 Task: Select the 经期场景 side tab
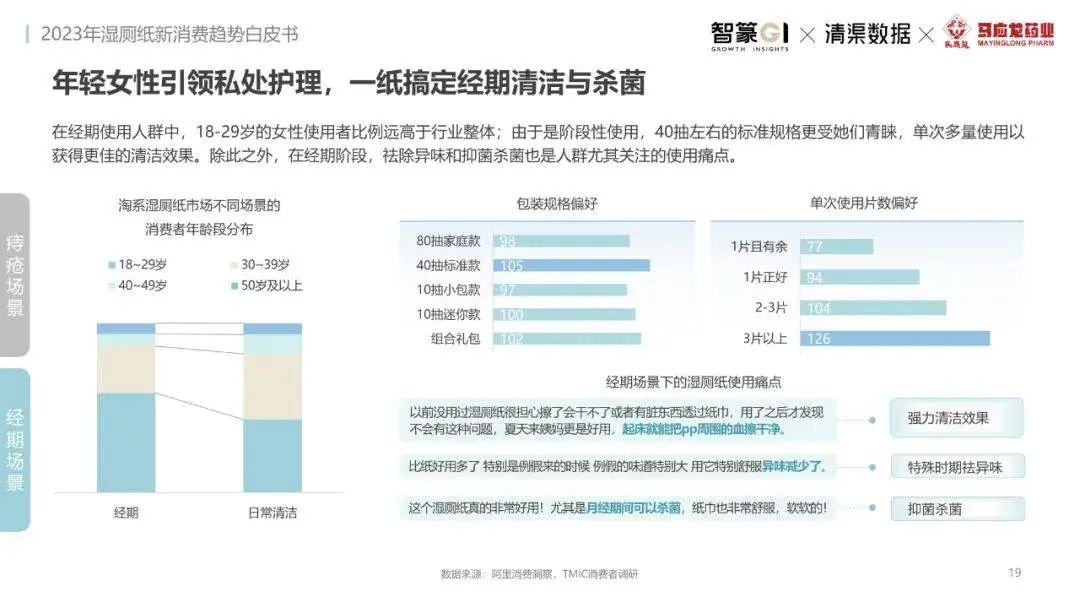pos(15,449)
